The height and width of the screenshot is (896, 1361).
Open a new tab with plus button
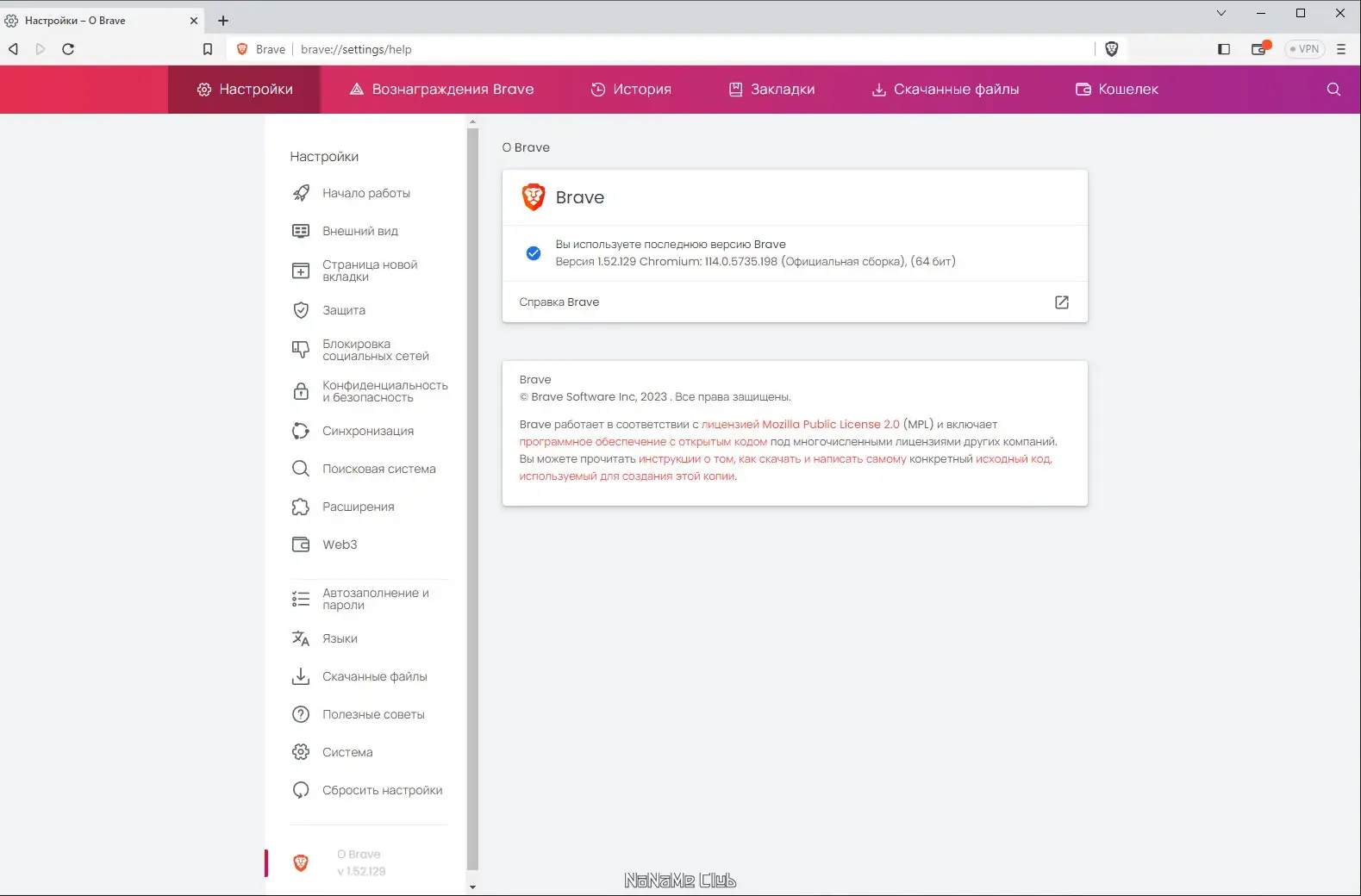(223, 21)
